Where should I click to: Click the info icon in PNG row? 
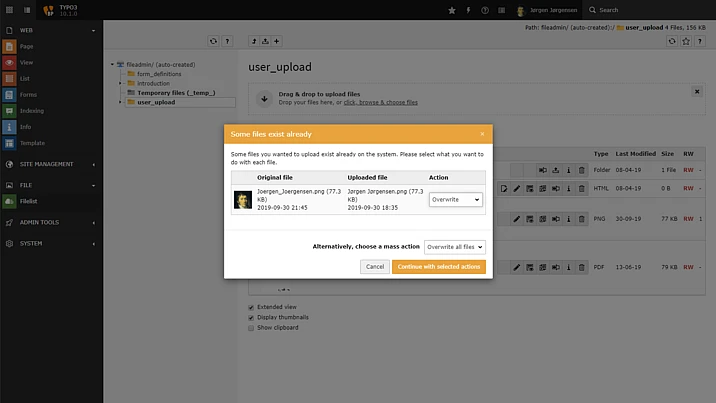click(569, 217)
